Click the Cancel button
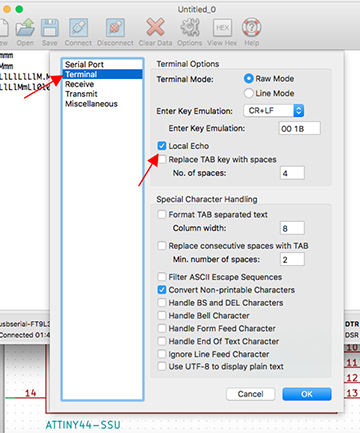360x433 pixels. tap(250, 394)
